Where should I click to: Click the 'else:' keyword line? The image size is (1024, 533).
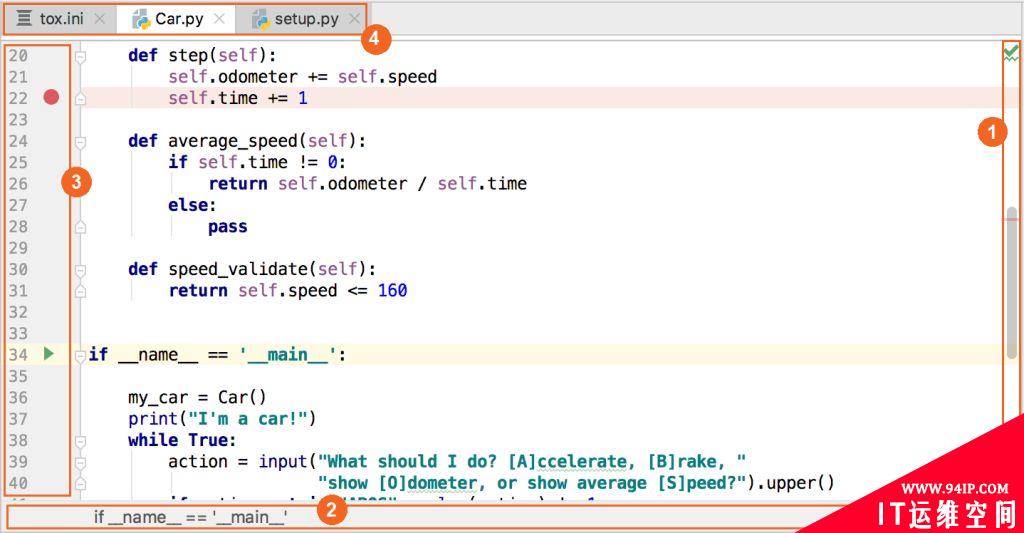192,205
